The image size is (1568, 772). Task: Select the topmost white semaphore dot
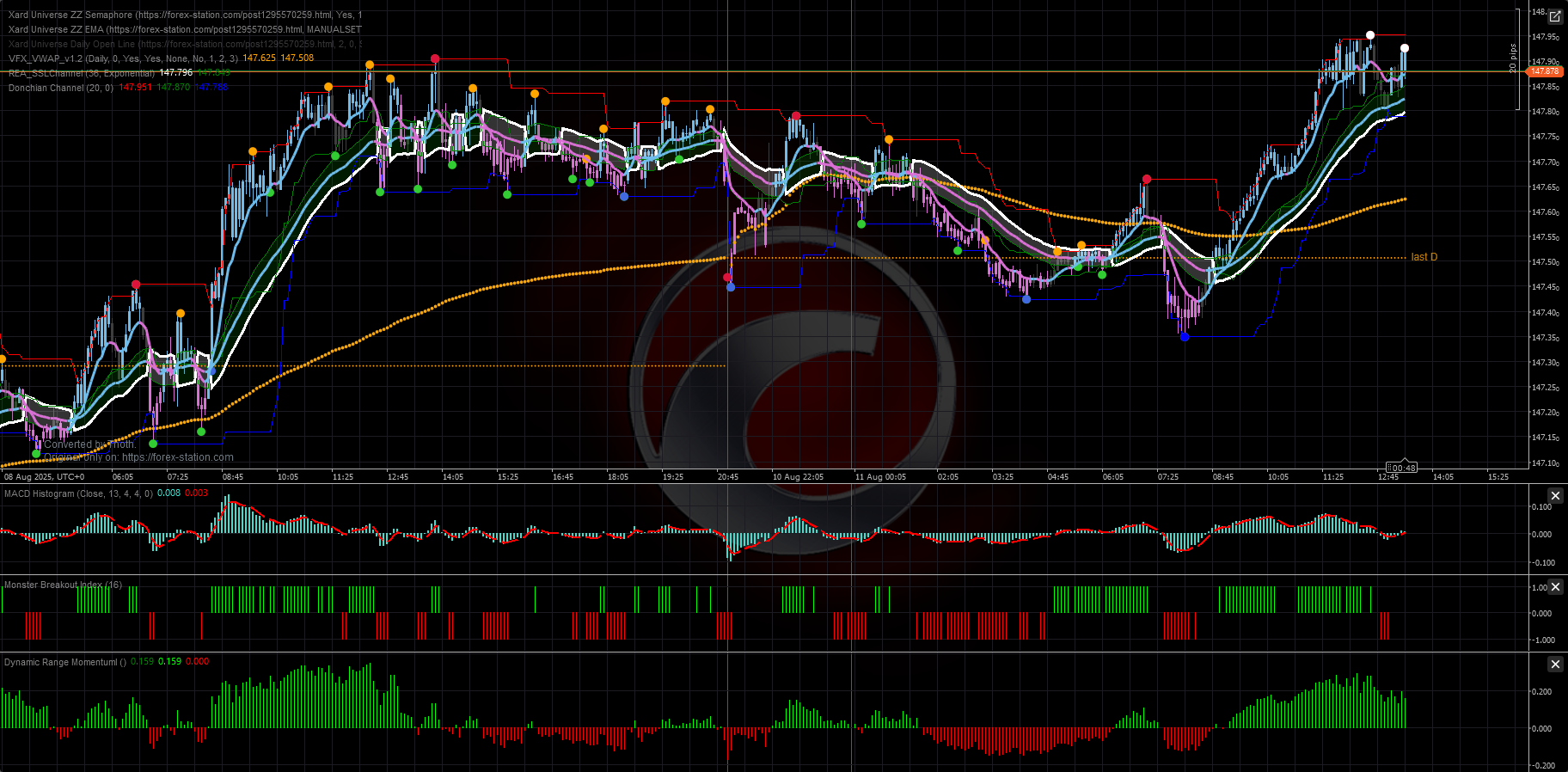[x=1370, y=35]
